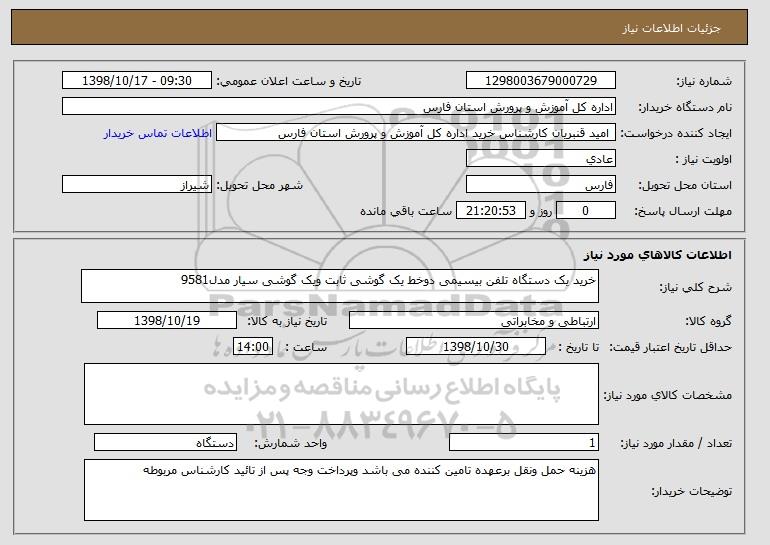
Task: Click the need date field 1398/10/19
Action: tap(167, 321)
